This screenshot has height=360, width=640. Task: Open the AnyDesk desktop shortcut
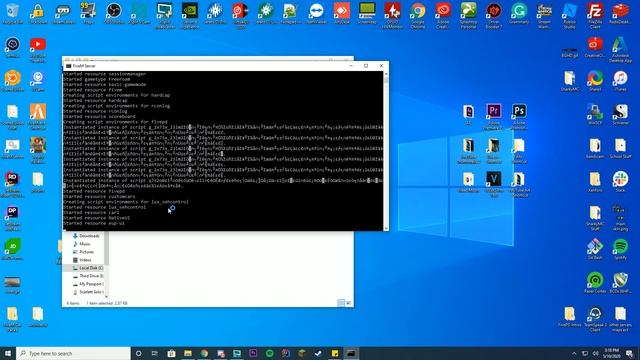[342, 13]
